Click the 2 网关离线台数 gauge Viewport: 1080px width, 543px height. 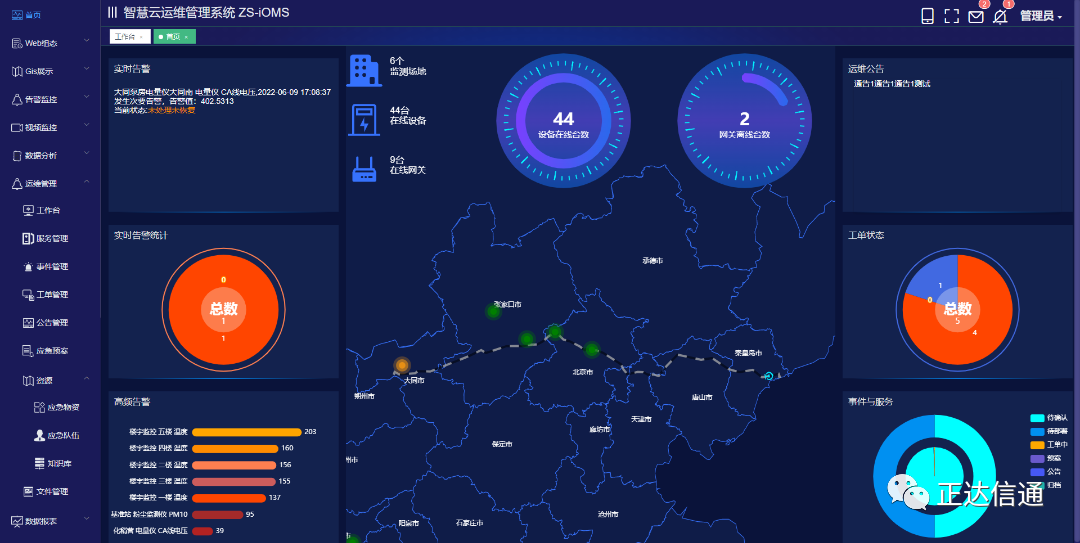(745, 121)
